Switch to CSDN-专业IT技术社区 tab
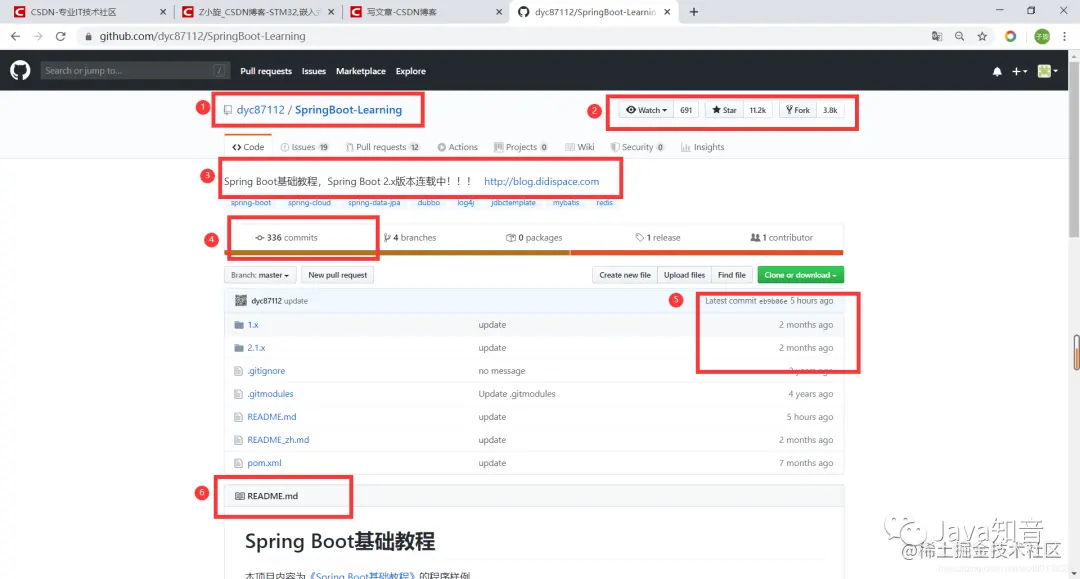 pos(88,12)
